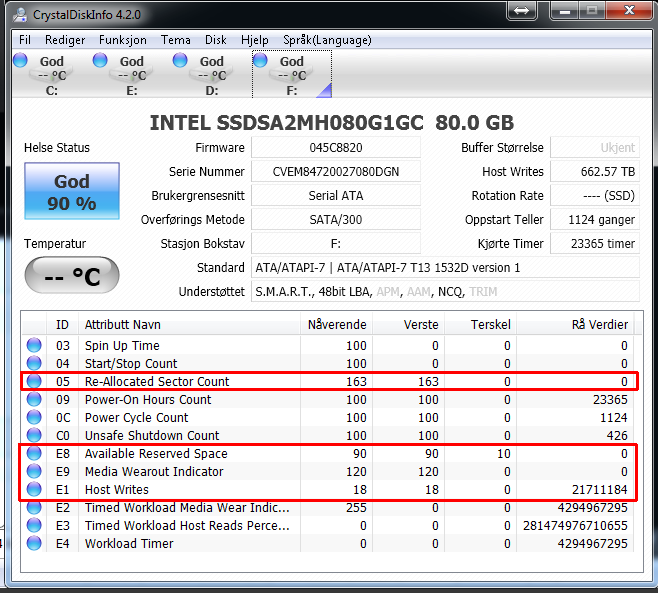658x593 pixels.
Task: Click the Terskel column header
Action: click(x=481, y=324)
